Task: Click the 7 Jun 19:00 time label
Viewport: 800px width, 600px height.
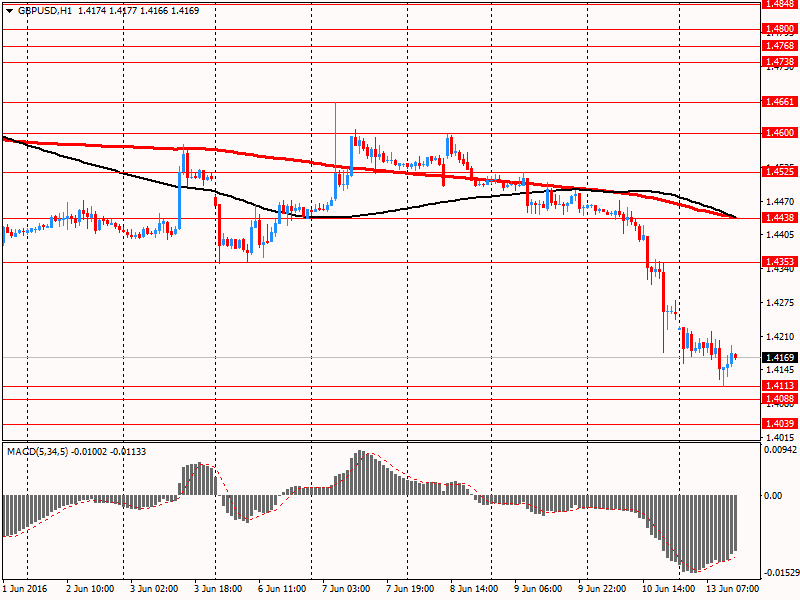Action: tap(410, 589)
